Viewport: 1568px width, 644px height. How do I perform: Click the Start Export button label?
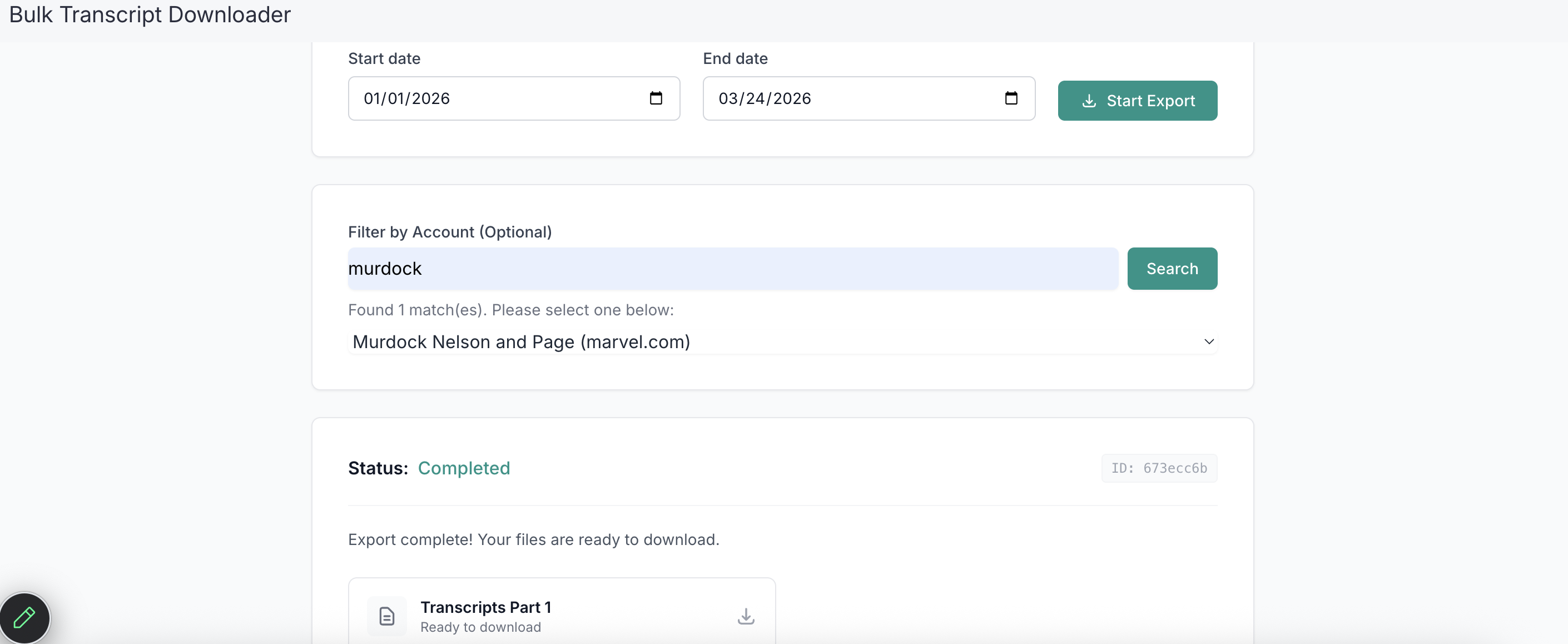[1150, 101]
